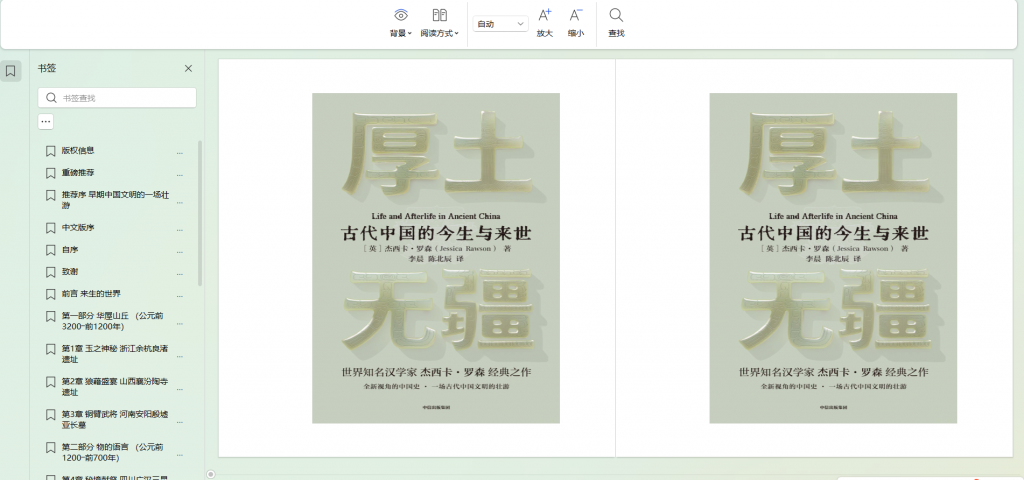Open more options for 前言 来生的世界 bookmark
1024x480 pixels.
(x=180, y=296)
